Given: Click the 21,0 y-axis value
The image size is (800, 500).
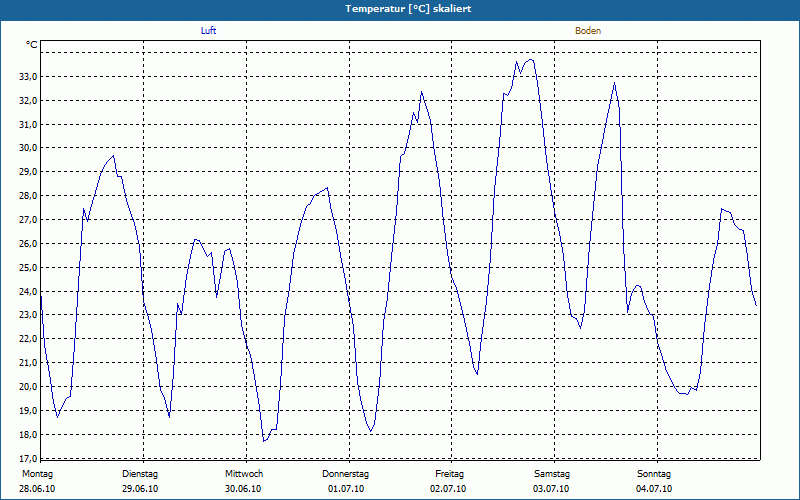Looking at the screenshot, I should point(28,363).
